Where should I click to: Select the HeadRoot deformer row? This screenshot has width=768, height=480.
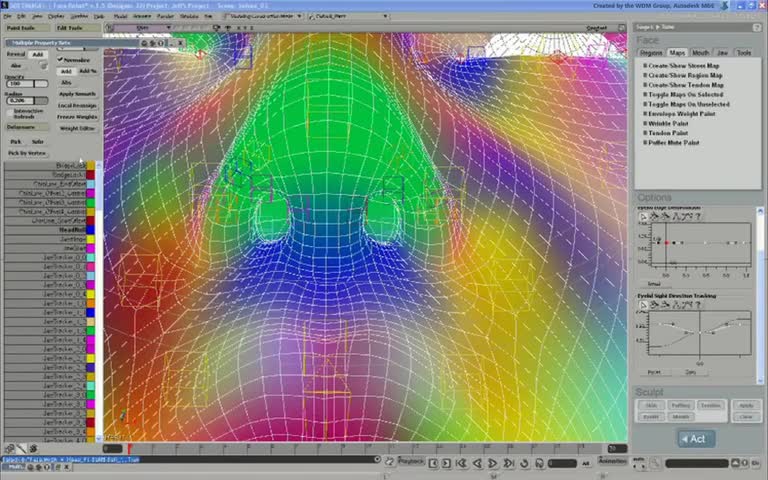pos(45,230)
